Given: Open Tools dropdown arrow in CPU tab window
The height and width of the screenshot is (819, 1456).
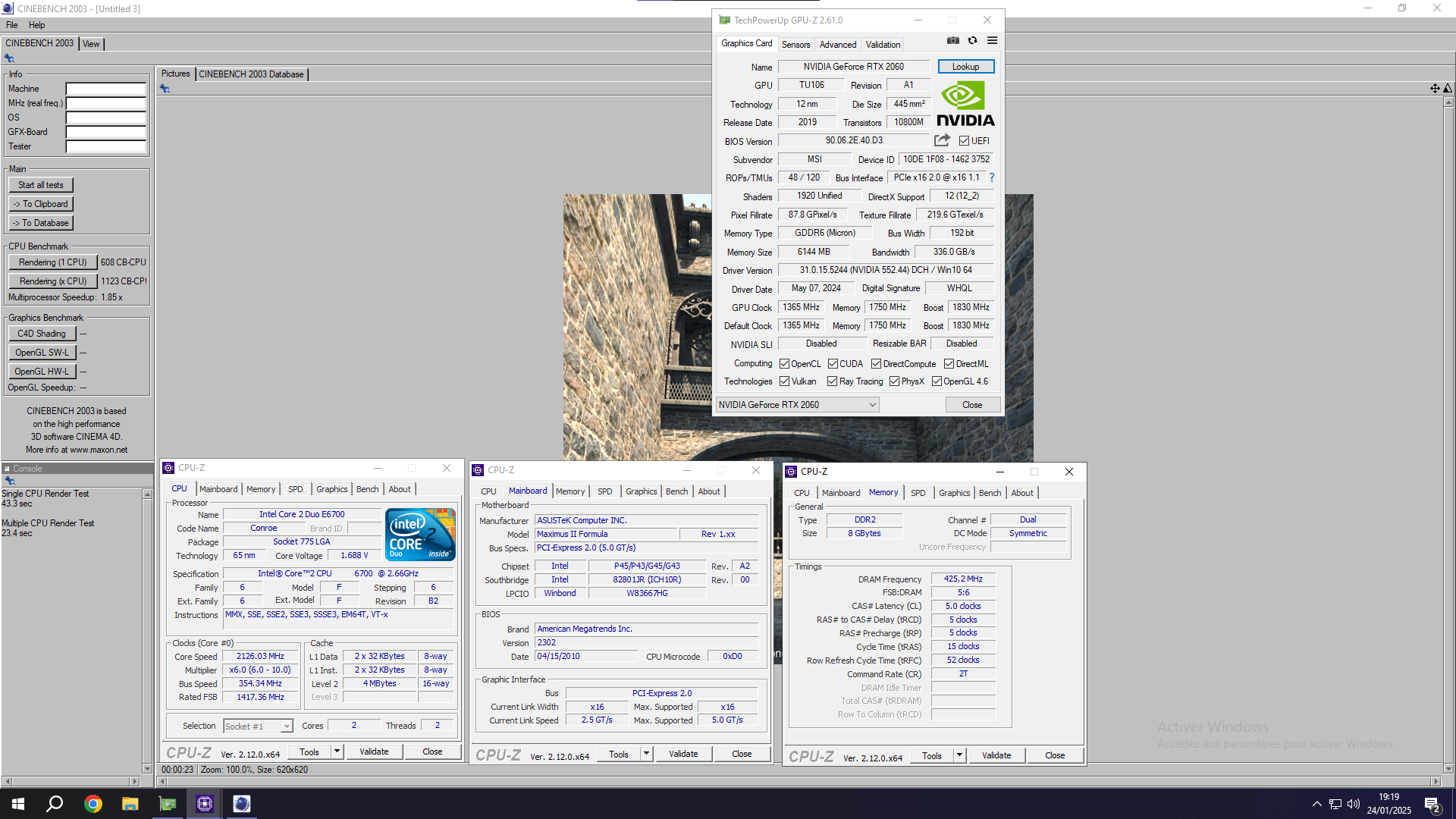Looking at the screenshot, I should click(x=337, y=752).
